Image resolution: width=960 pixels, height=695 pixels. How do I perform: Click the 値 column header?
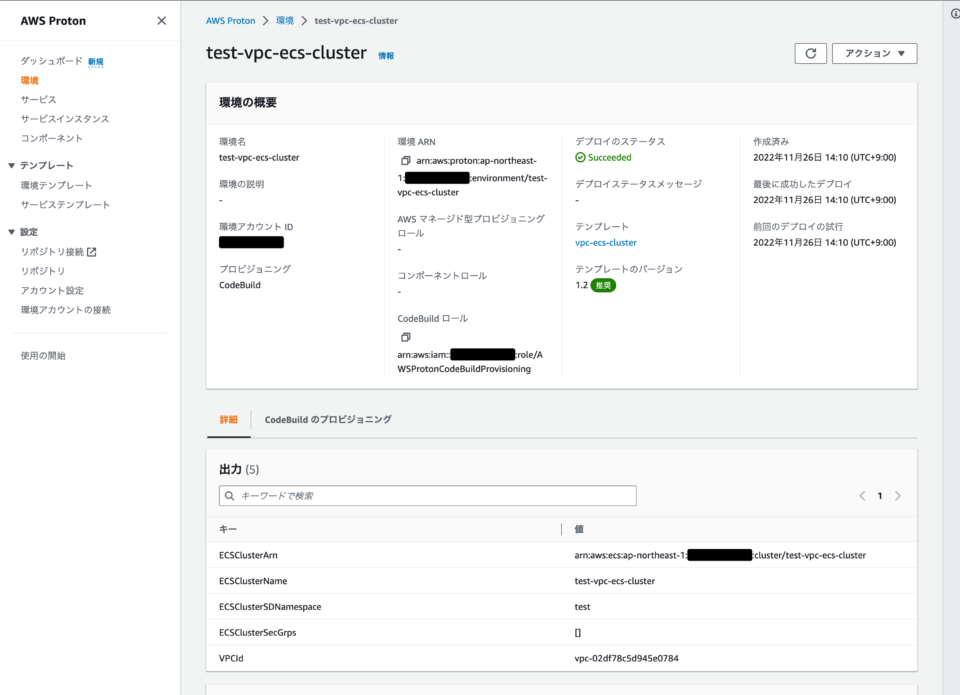coord(579,529)
